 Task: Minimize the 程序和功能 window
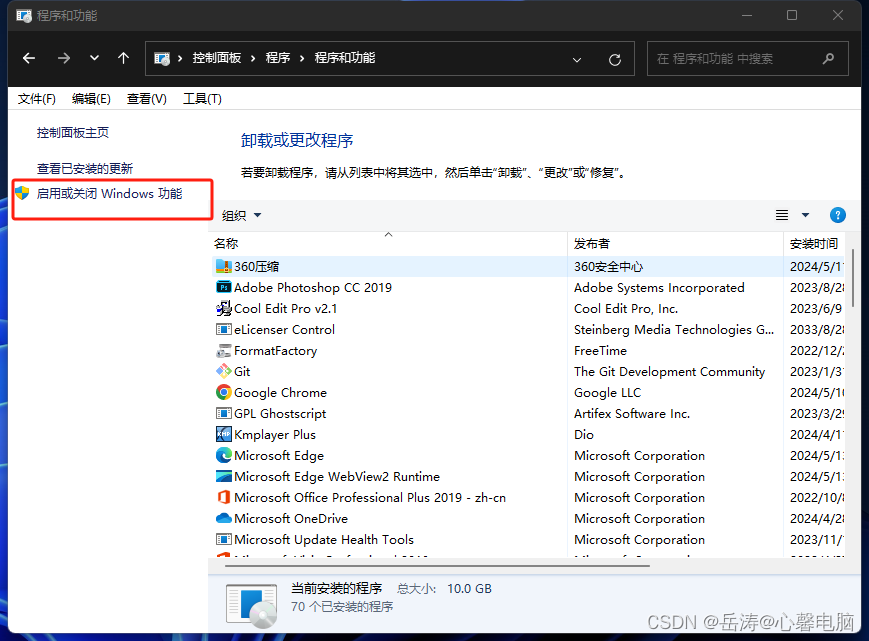(x=747, y=16)
